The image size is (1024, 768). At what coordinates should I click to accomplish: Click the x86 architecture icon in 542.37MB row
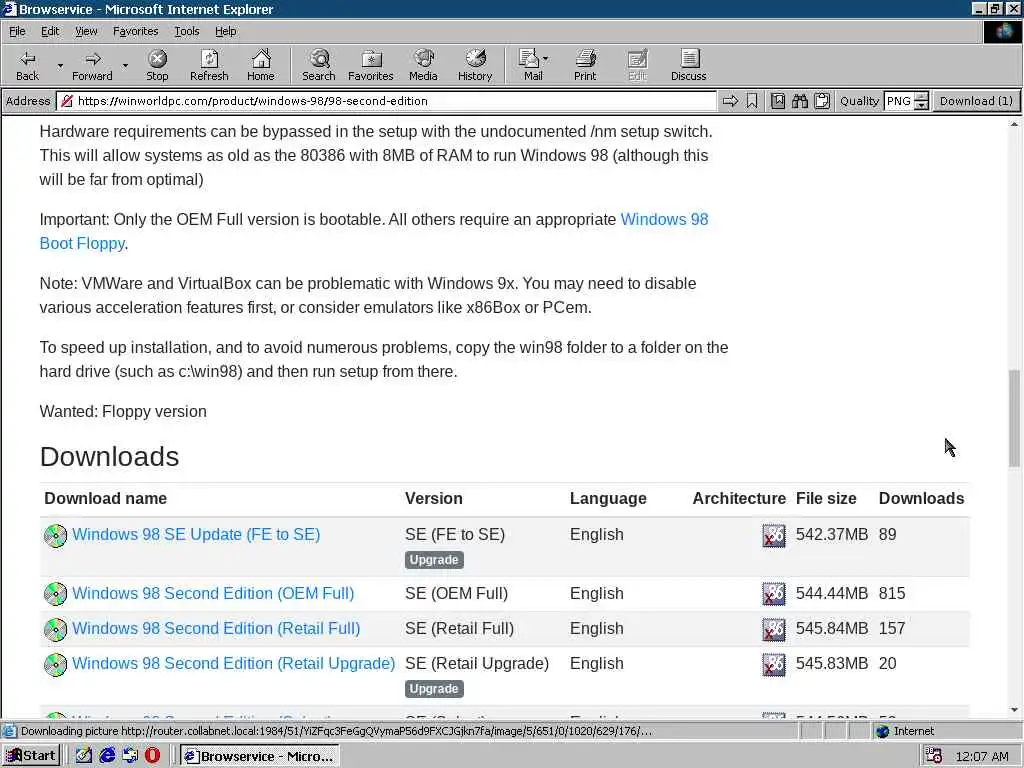(x=774, y=536)
